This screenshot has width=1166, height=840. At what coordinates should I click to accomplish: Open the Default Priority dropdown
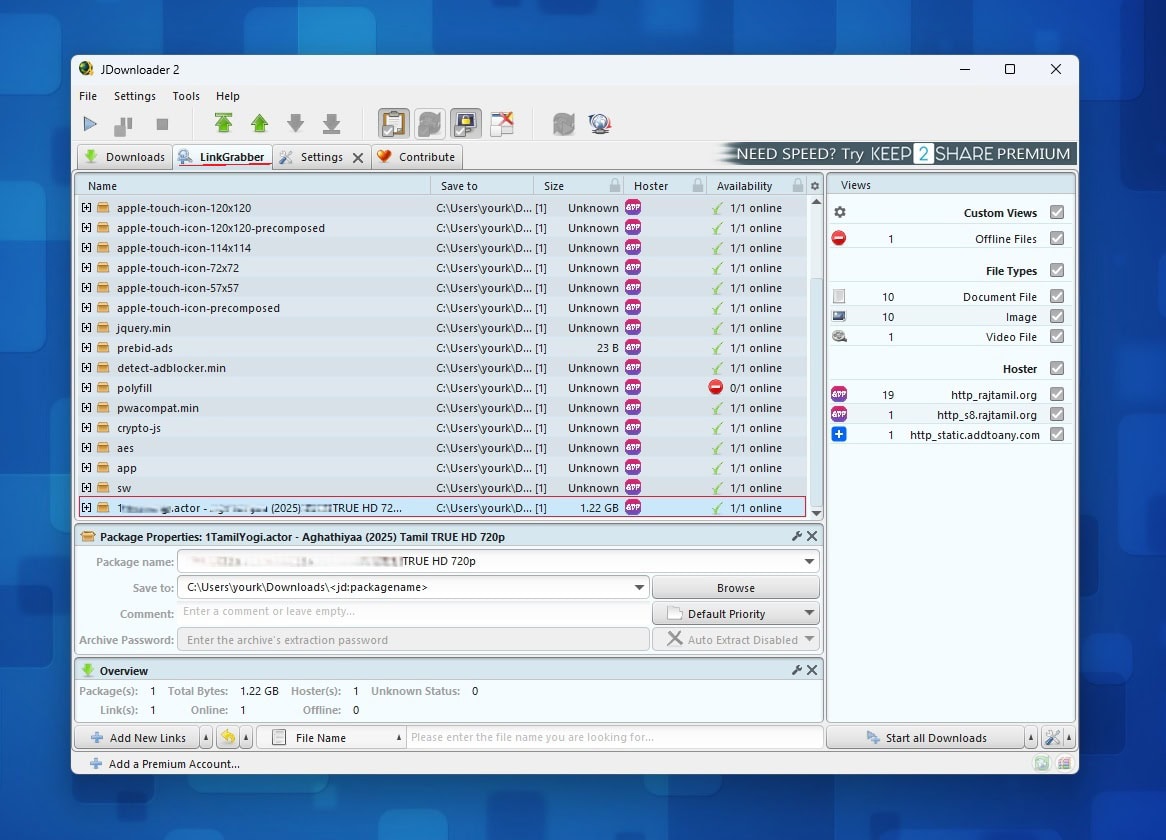[x=735, y=614]
